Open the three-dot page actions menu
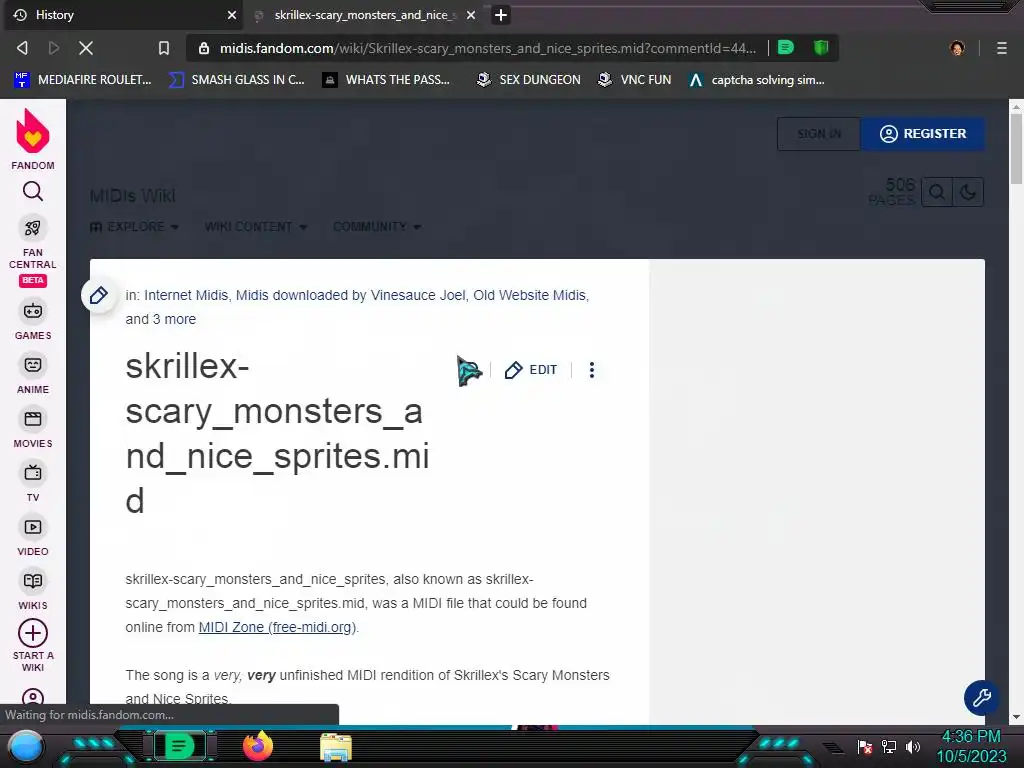This screenshot has width=1024, height=768. click(592, 370)
